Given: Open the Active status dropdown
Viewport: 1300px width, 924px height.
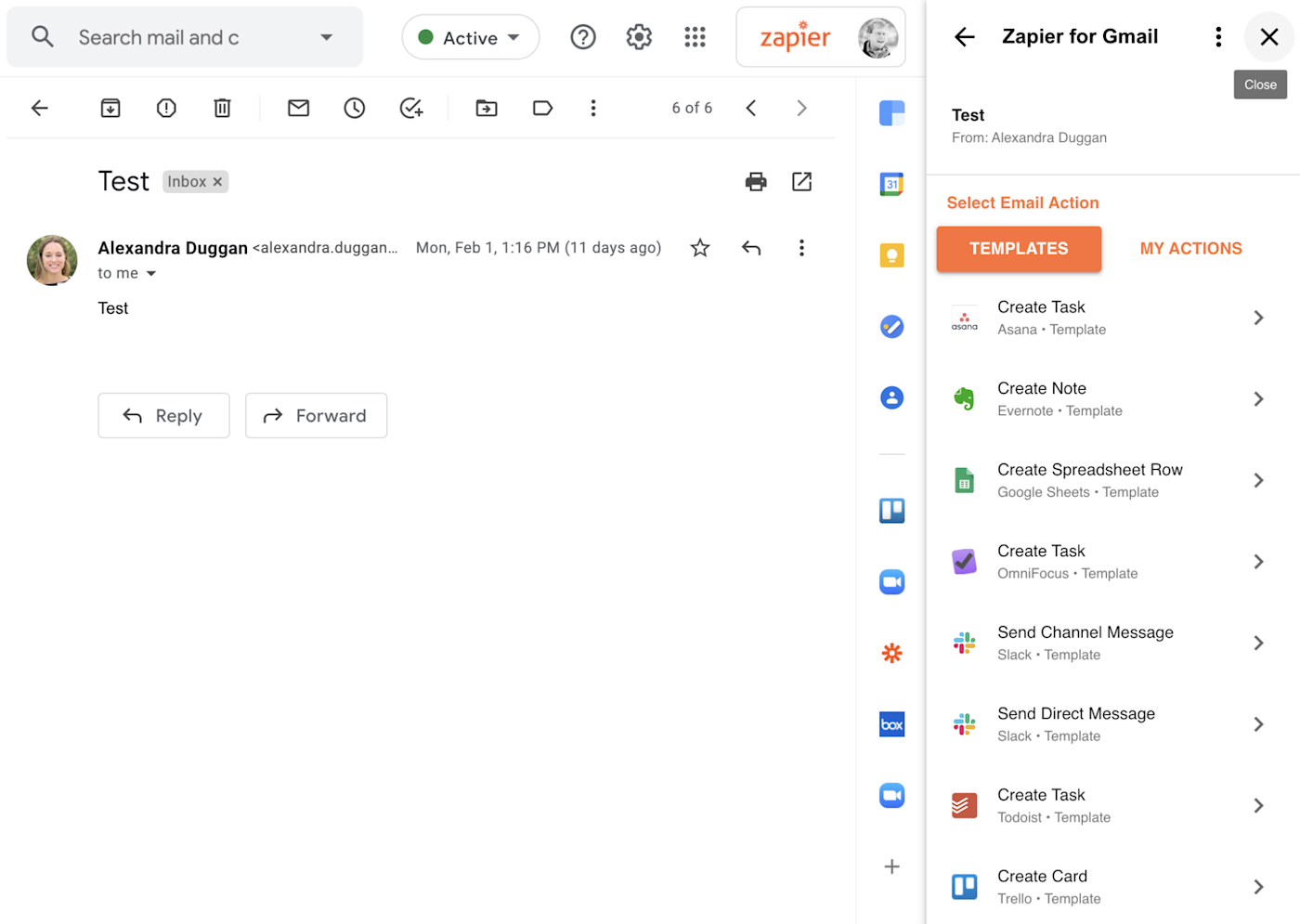Looking at the screenshot, I should 470,37.
